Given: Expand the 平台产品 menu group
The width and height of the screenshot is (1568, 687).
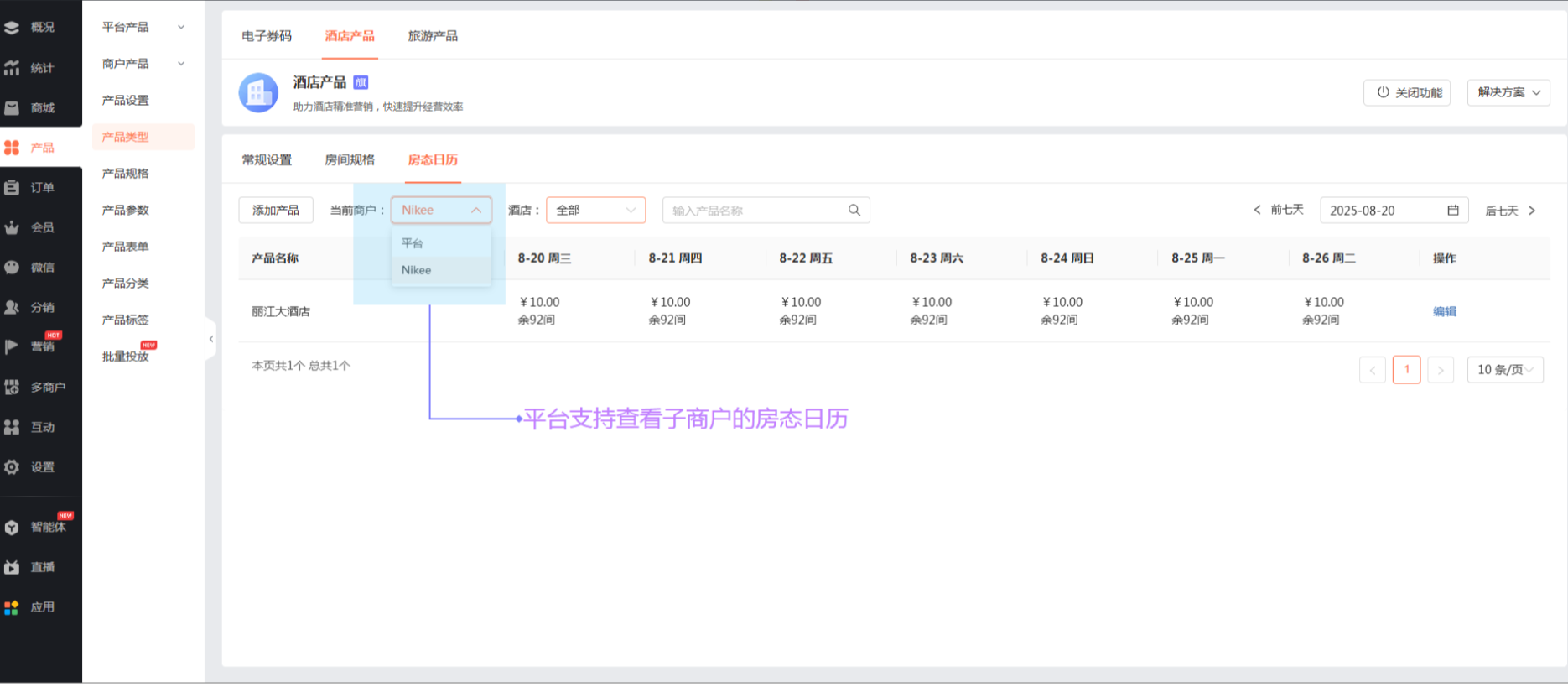Looking at the screenshot, I should [143, 28].
